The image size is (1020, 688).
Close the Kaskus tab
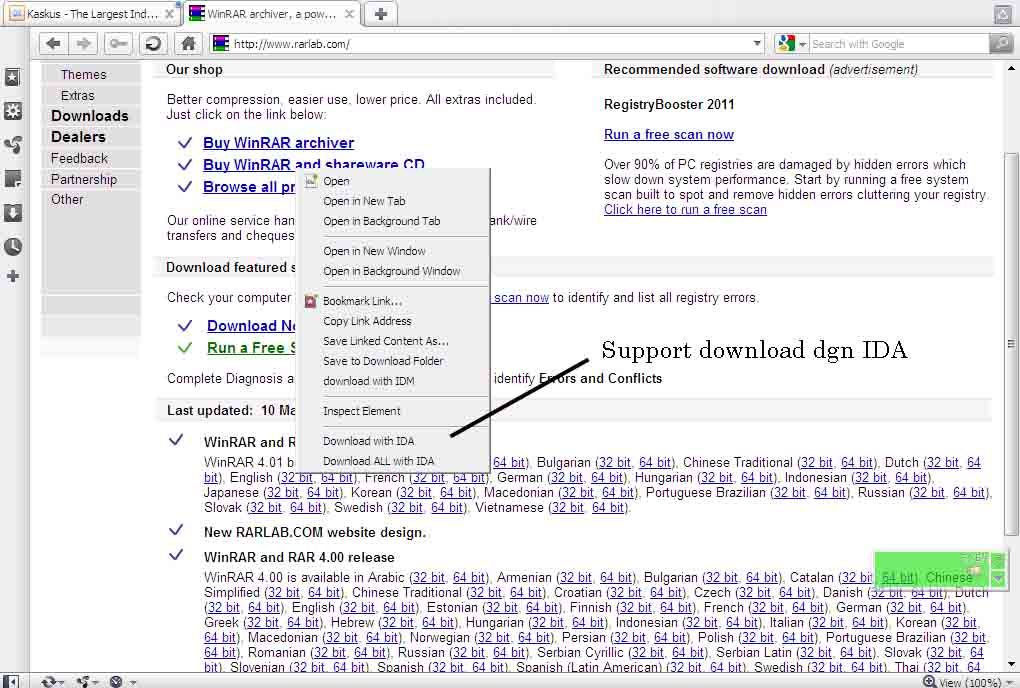pos(169,14)
